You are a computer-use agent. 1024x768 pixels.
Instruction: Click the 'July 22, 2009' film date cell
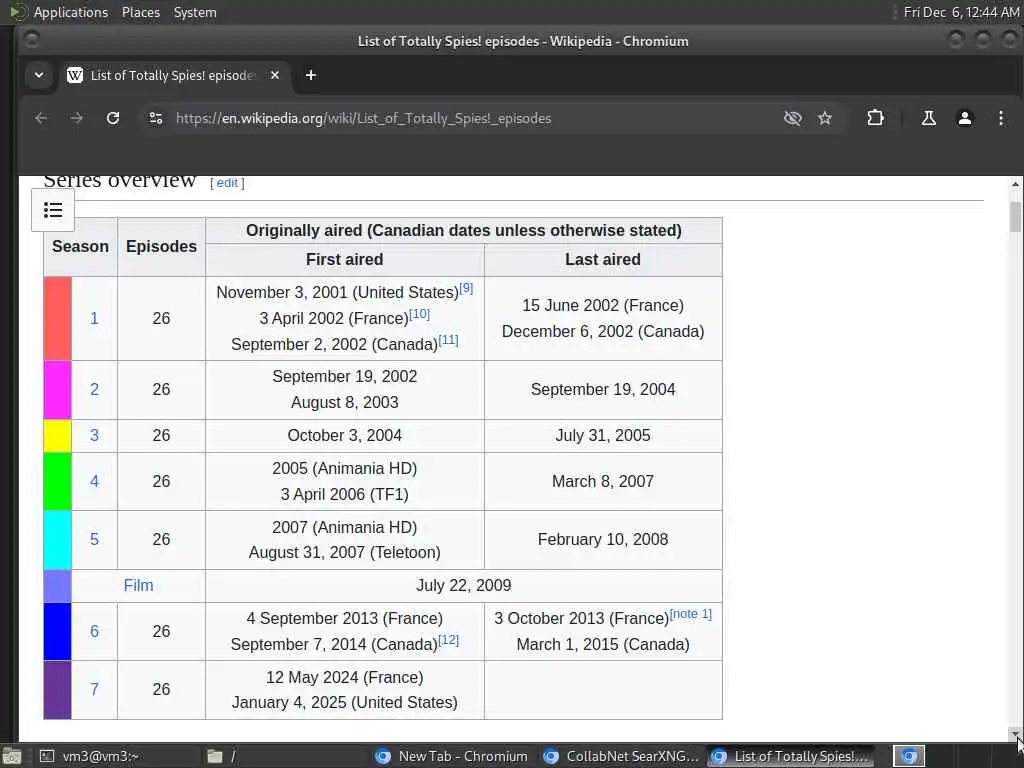point(464,585)
